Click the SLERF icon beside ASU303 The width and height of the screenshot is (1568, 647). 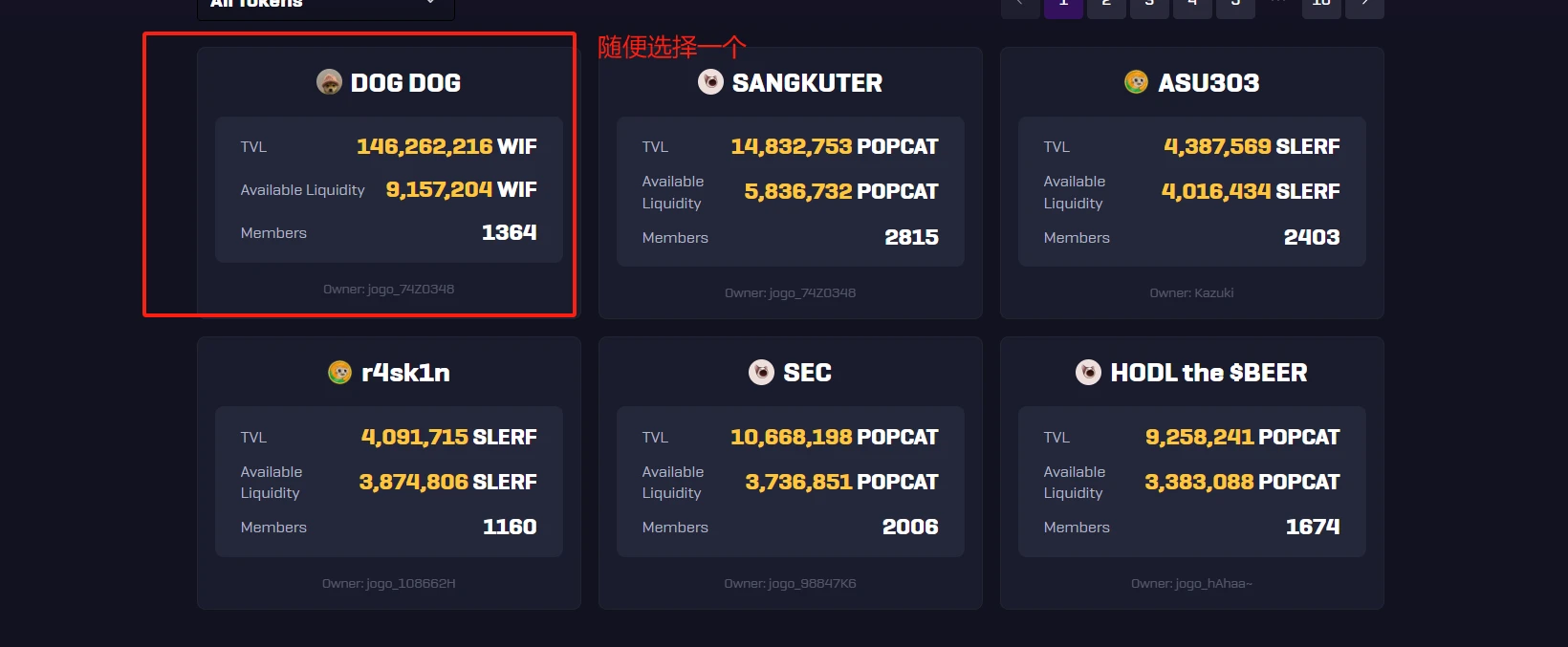(x=1136, y=82)
